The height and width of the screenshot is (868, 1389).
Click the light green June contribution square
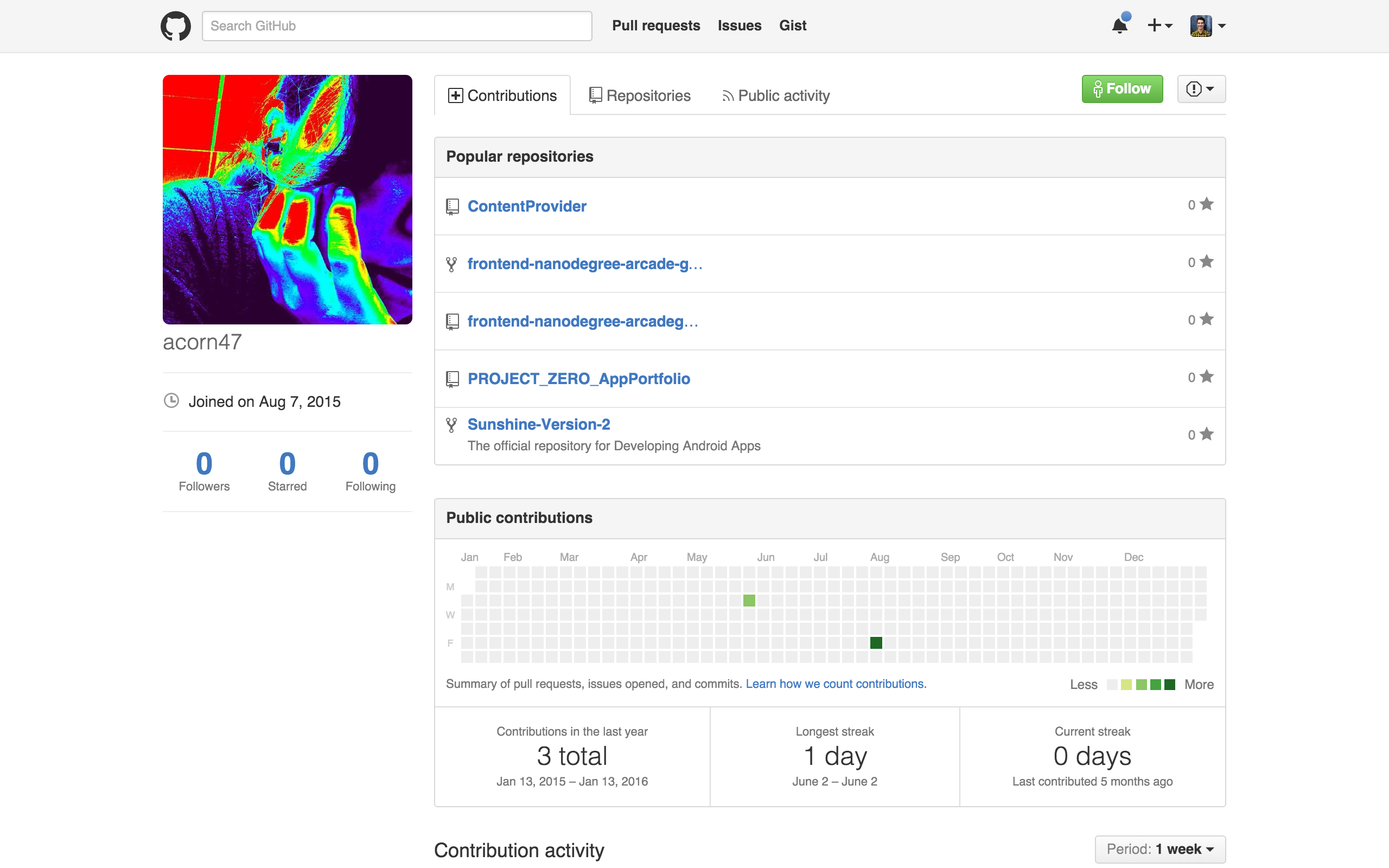(x=749, y=601)
